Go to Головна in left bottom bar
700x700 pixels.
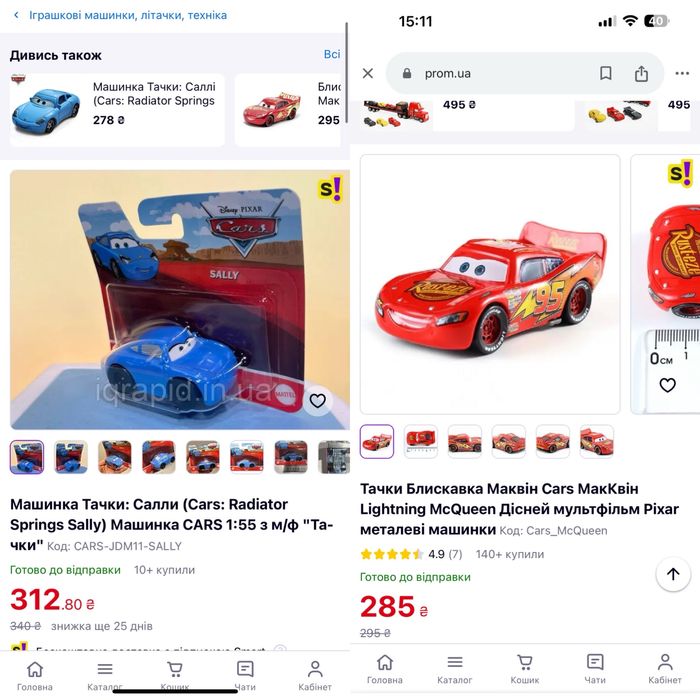coord(35,675)
